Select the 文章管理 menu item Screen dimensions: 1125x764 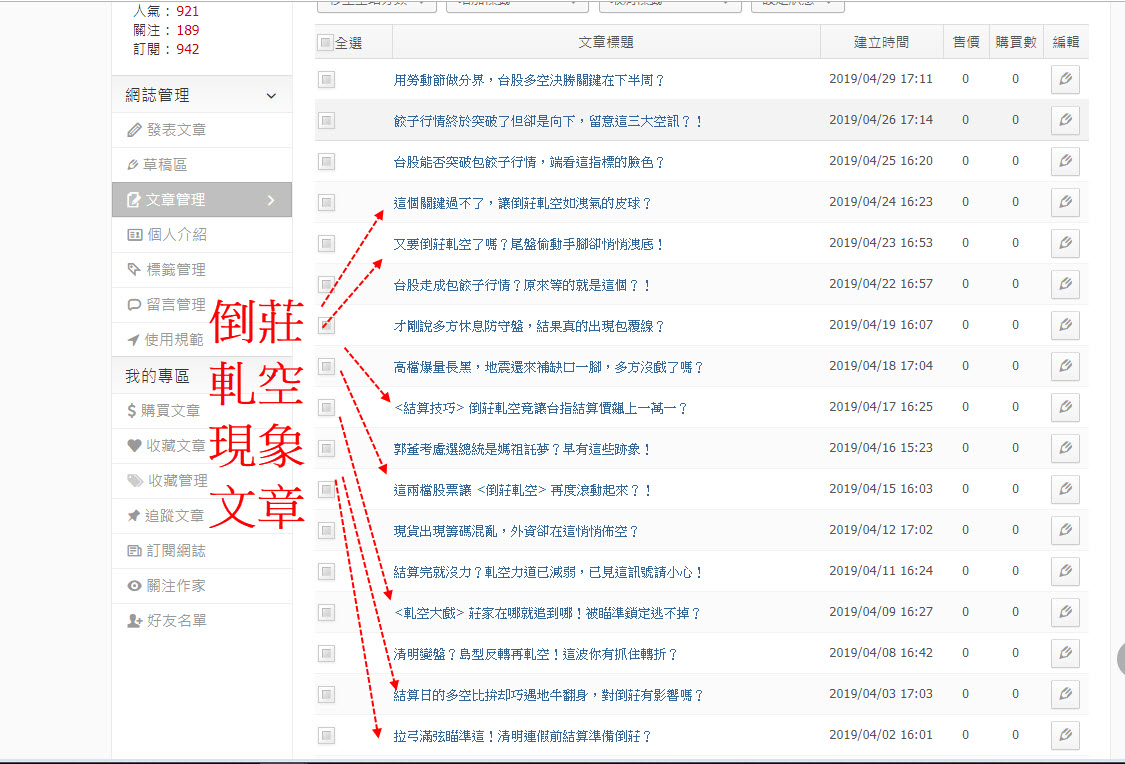click(202, 199)
